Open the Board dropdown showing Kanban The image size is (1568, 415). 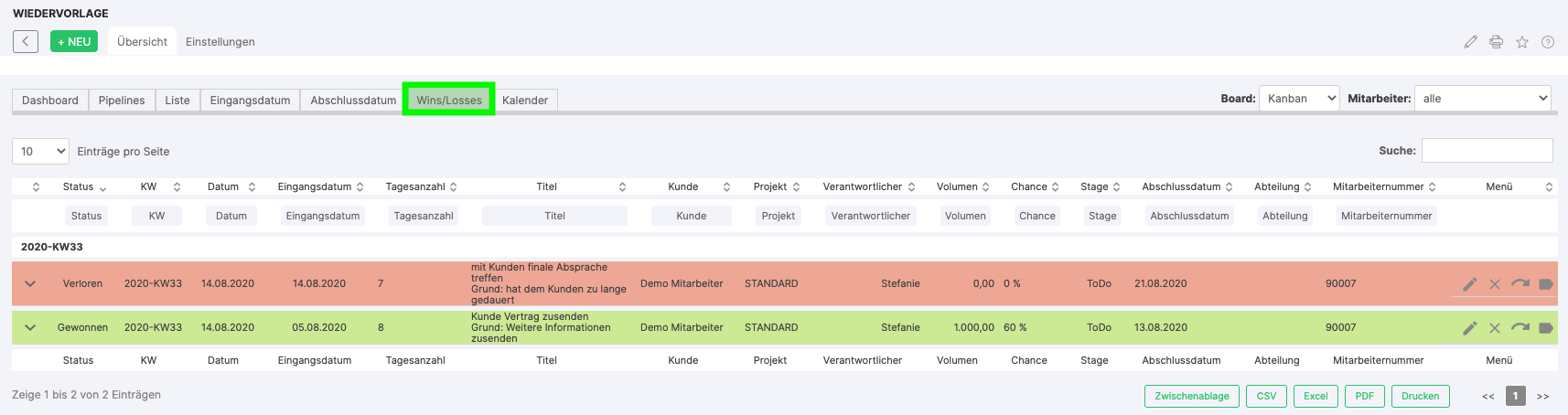[1299, 99]
